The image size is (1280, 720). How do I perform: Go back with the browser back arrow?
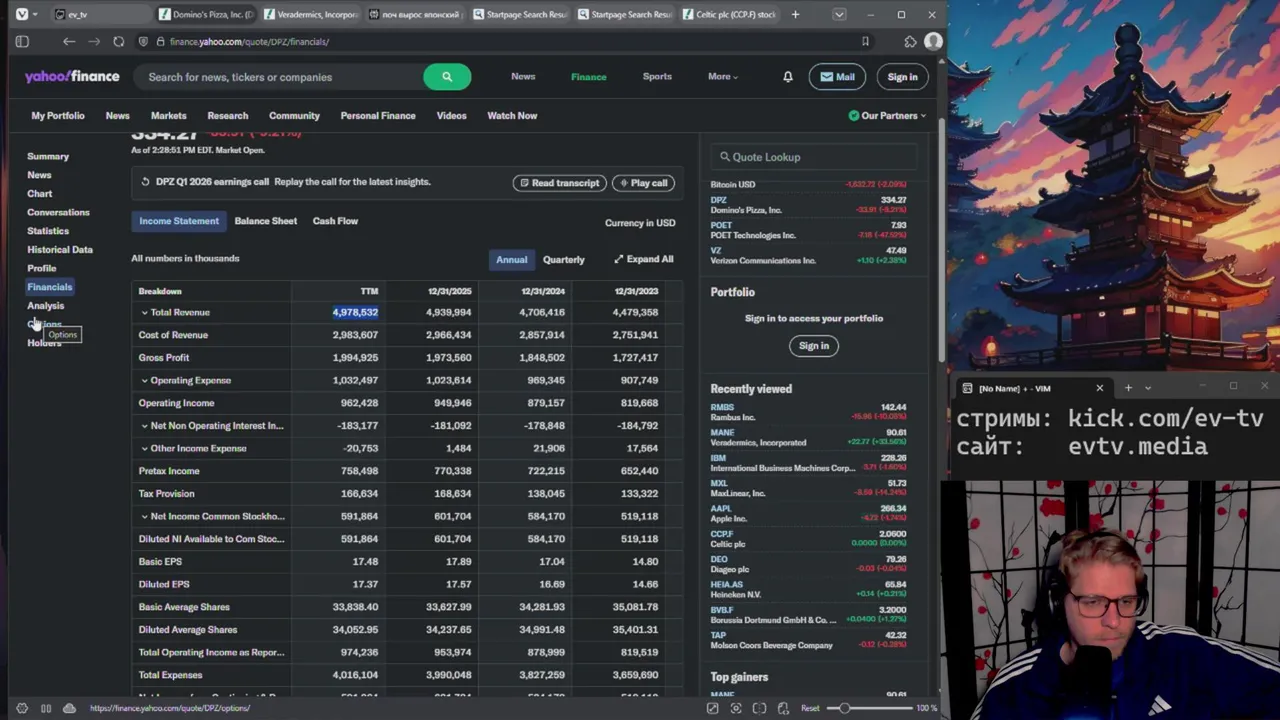(69, 41)
